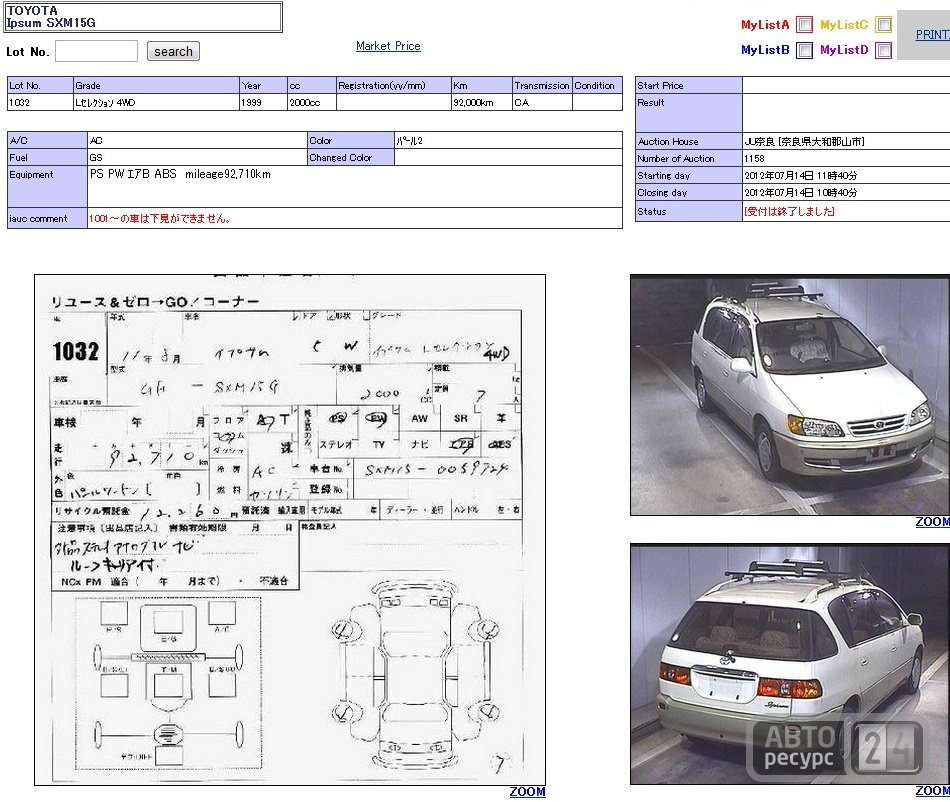Click the Closing day date value
Viewport: 950px width, 802px height.
(x=800, y=193)
